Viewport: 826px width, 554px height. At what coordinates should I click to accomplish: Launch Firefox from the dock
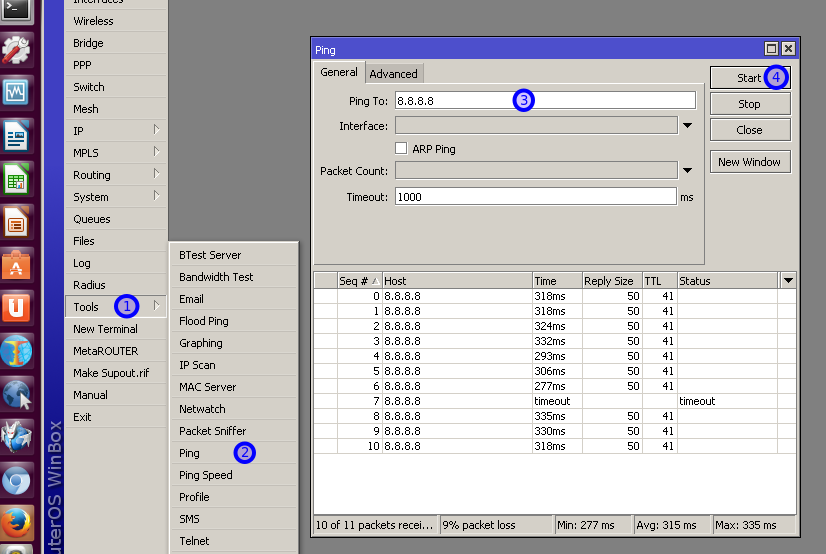[15, 523]
